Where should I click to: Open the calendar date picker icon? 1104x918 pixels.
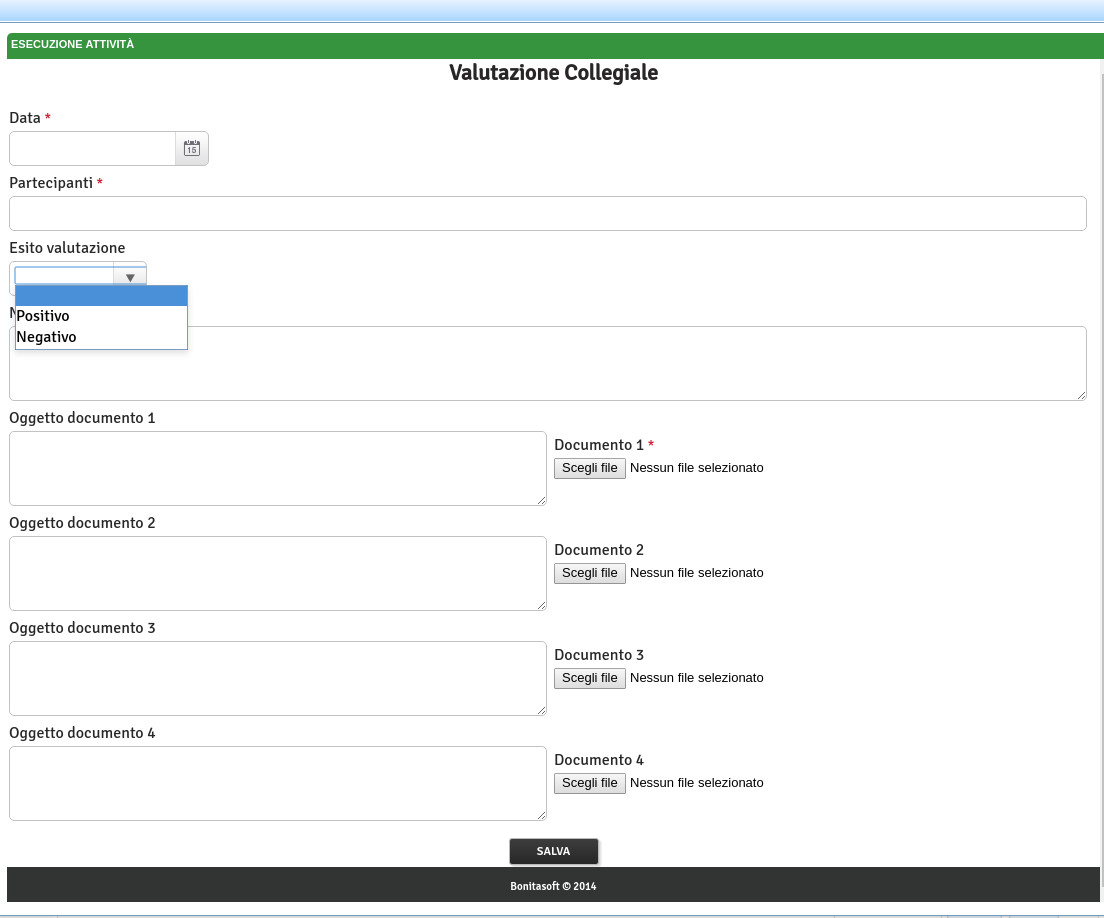(x=191, y=148)
